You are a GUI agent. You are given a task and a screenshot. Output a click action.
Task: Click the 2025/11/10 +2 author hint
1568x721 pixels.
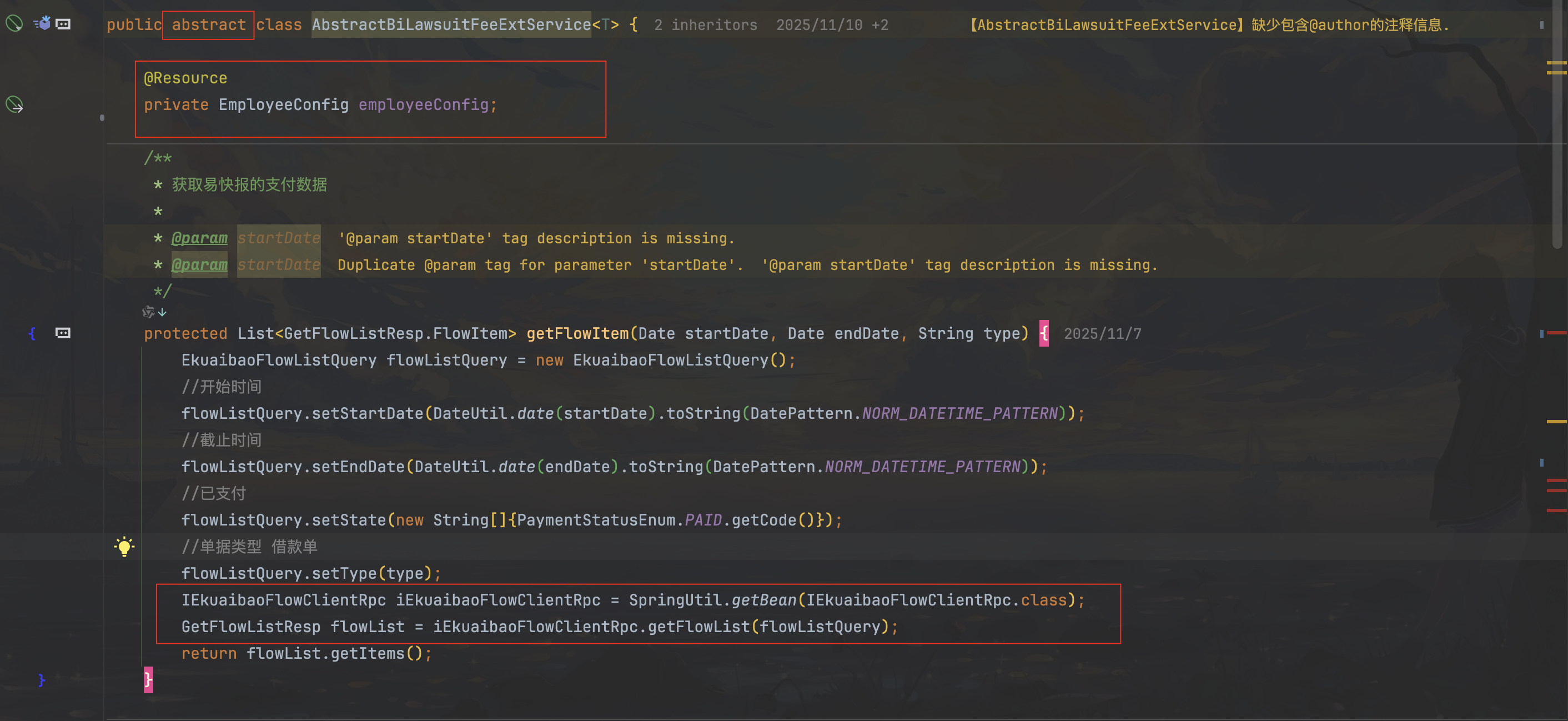pos(832,25)
